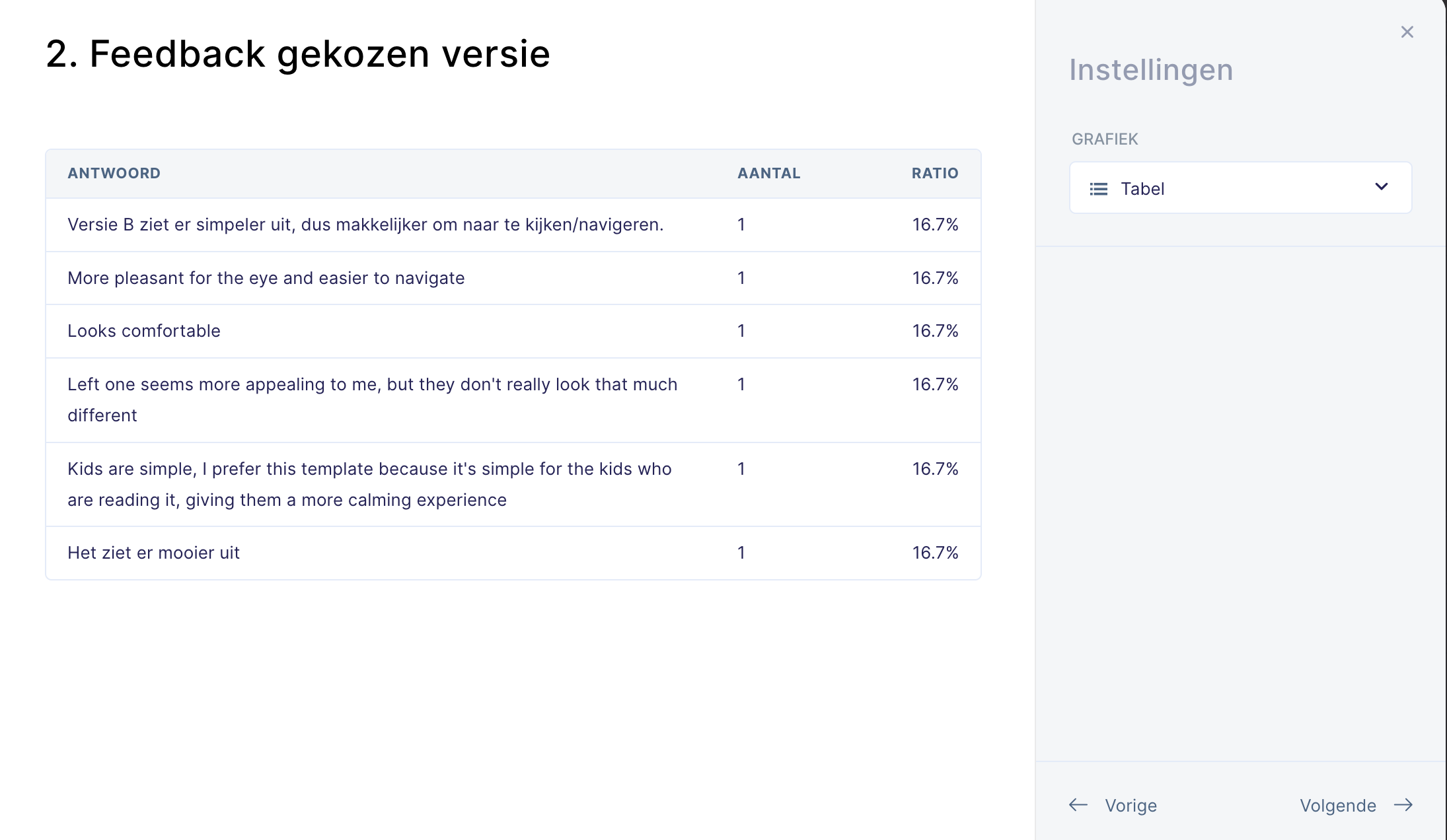The width and height of the screenshot is (1447, 840).
Task: Select the 'Versie B ziet er simpeler' row
Action: pyautogui.click(x=365, y=225)
